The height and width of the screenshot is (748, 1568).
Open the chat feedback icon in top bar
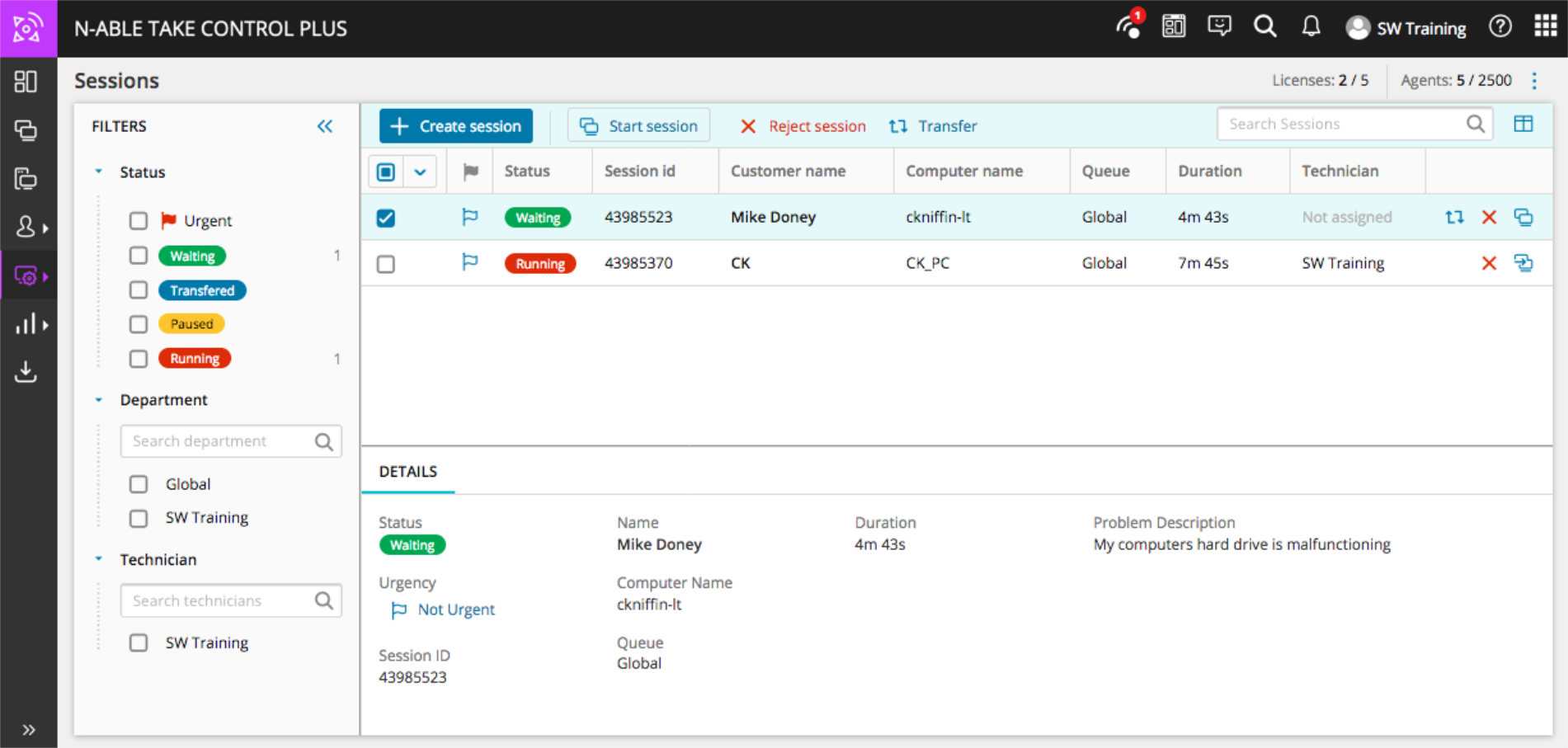point(1219,26)
